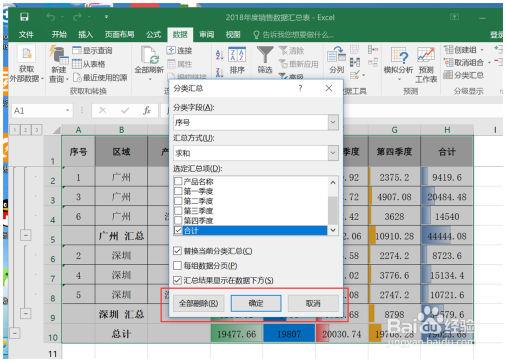Switch to the 公式 tab
The image size is (506, 362).
pyautogui.click(x=153, y=34)
